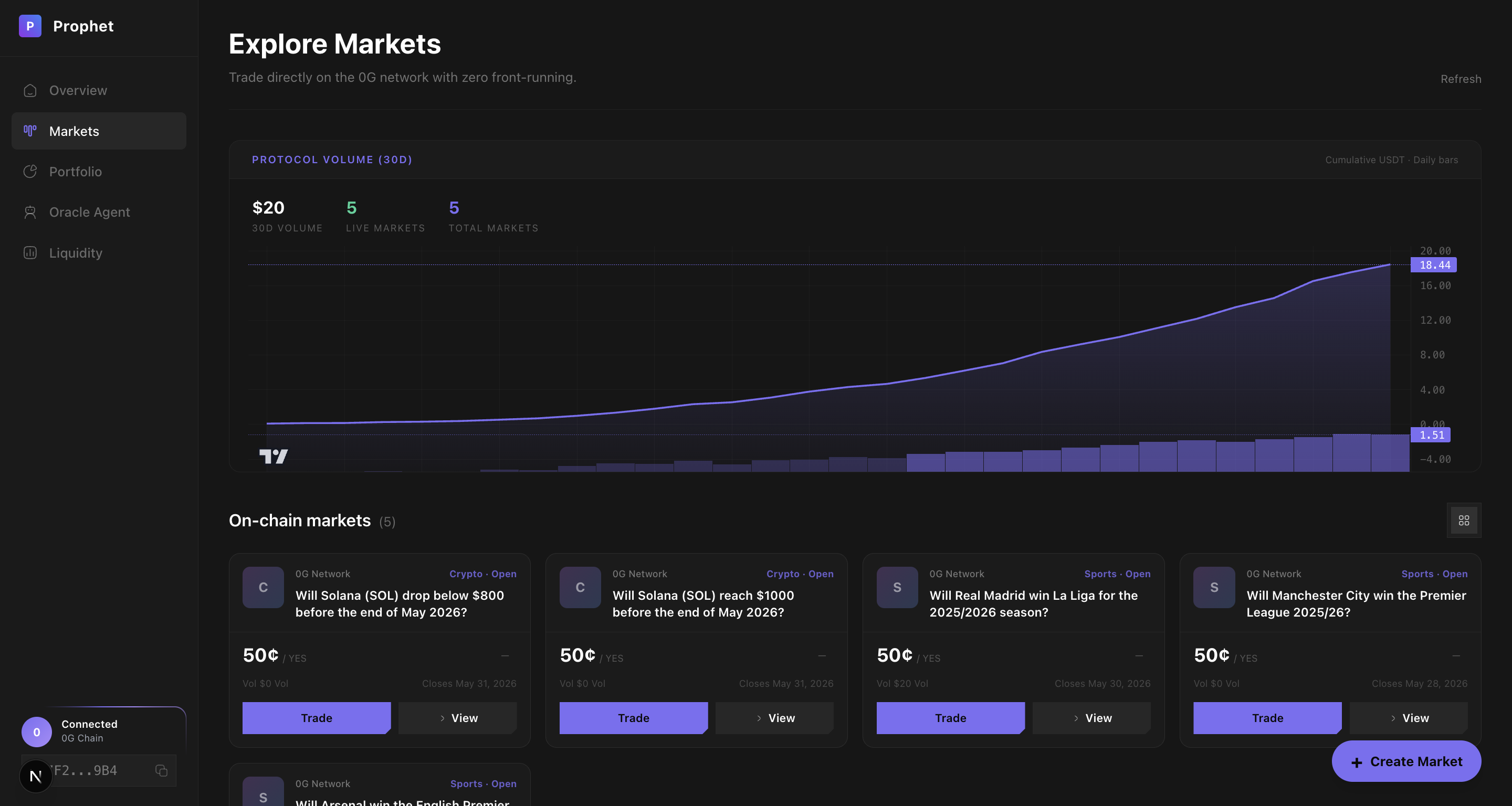Screen dimensions: 1512x806
Task: Click the Next.js N badge icon
Action: tap(36, 776)
